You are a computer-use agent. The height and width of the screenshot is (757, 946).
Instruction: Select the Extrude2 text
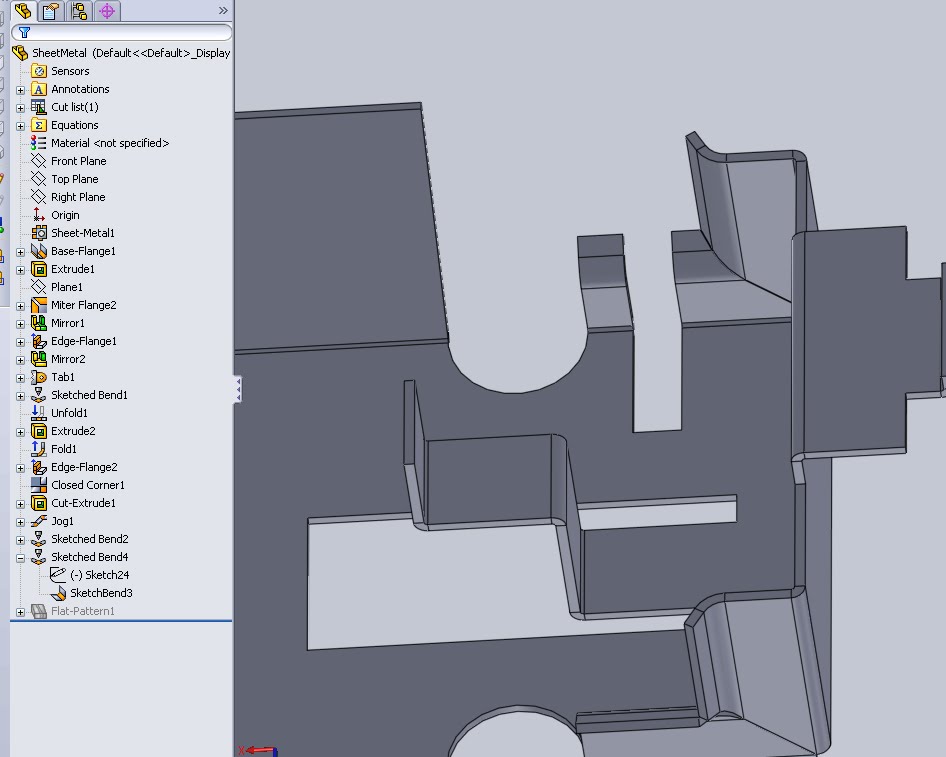click(x=73, y=431)
